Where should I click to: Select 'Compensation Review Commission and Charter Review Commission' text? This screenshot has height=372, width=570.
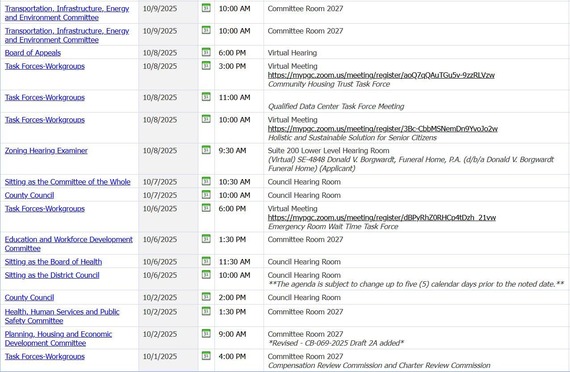(x=379, y=365)
